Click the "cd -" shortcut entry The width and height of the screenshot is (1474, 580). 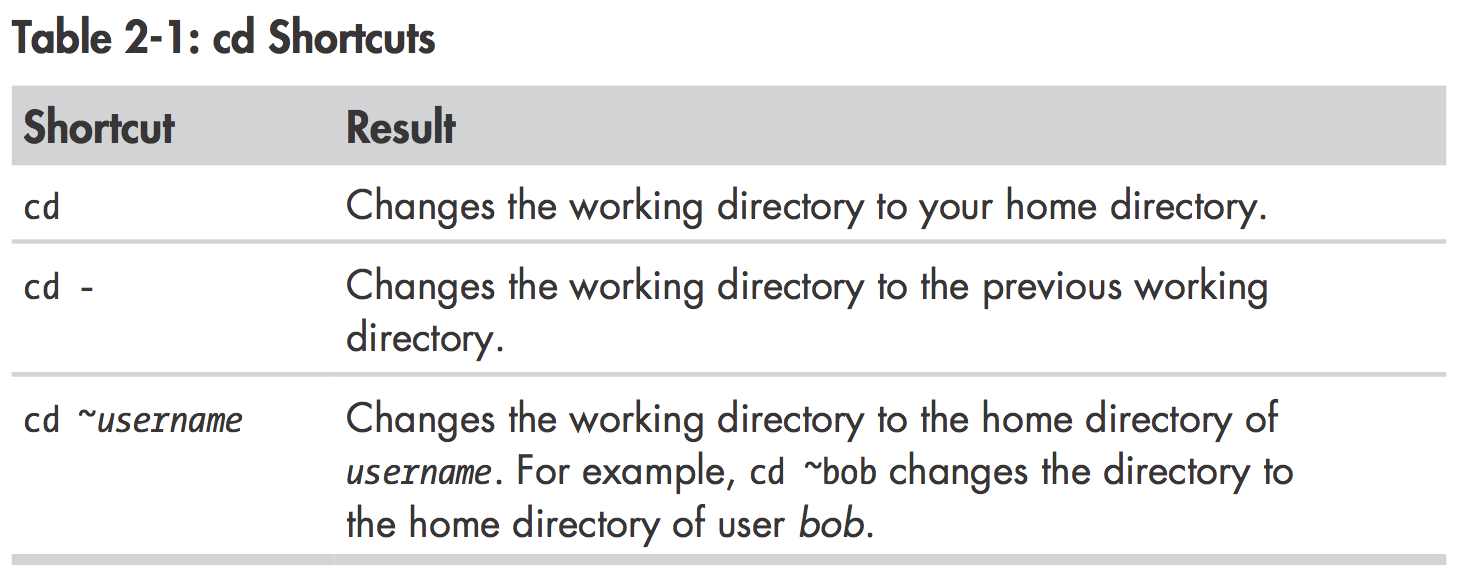59,288
